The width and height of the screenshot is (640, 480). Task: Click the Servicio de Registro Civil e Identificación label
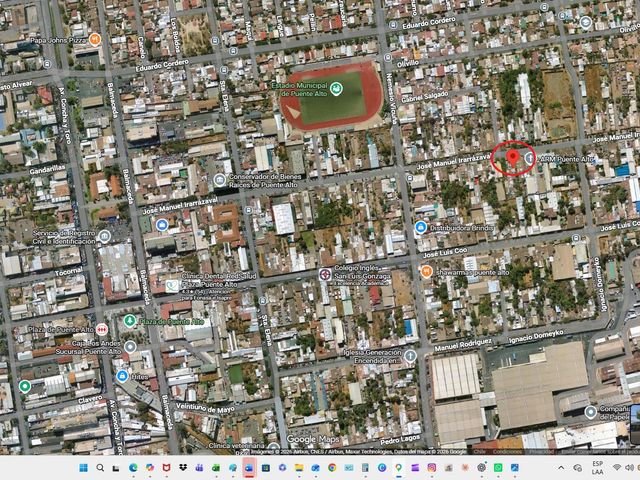pyautogui.click(x=64, y=237)
